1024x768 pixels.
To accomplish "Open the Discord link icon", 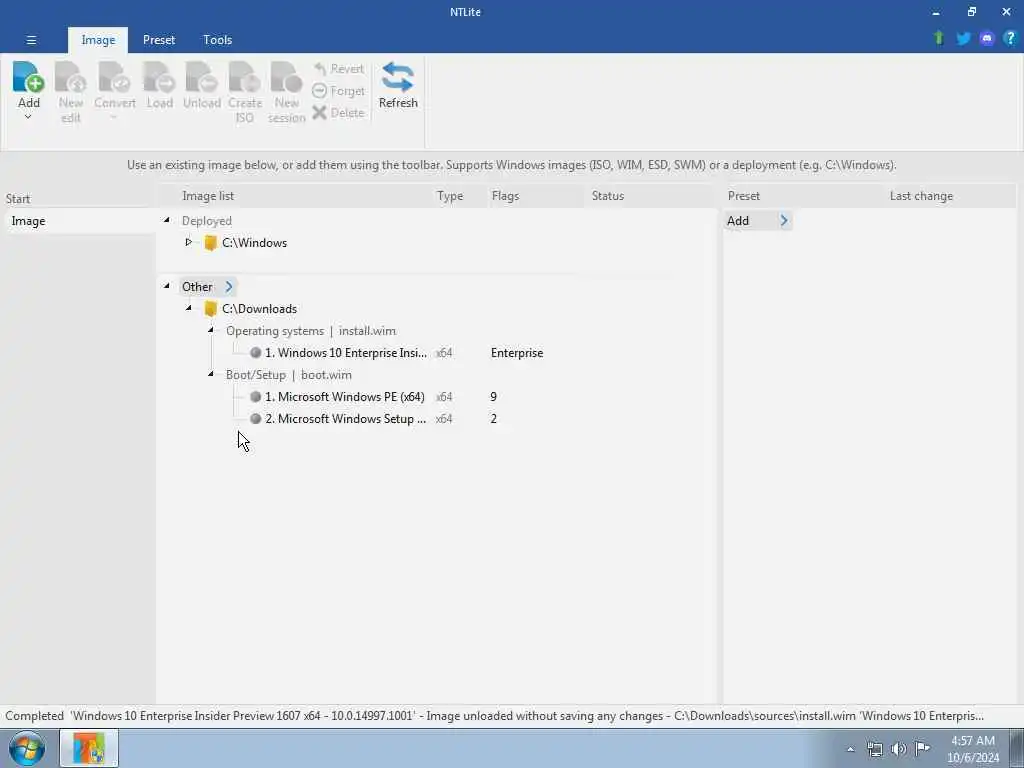I will pyautogui.click(x=987, y=39).
